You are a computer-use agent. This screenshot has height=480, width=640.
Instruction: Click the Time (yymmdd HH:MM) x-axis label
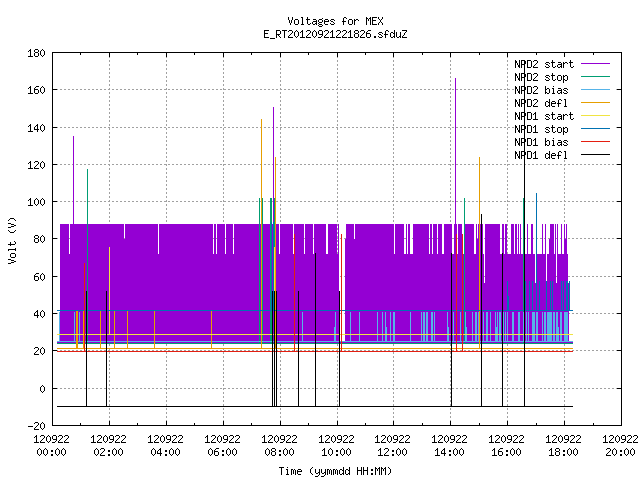(335, 471)
